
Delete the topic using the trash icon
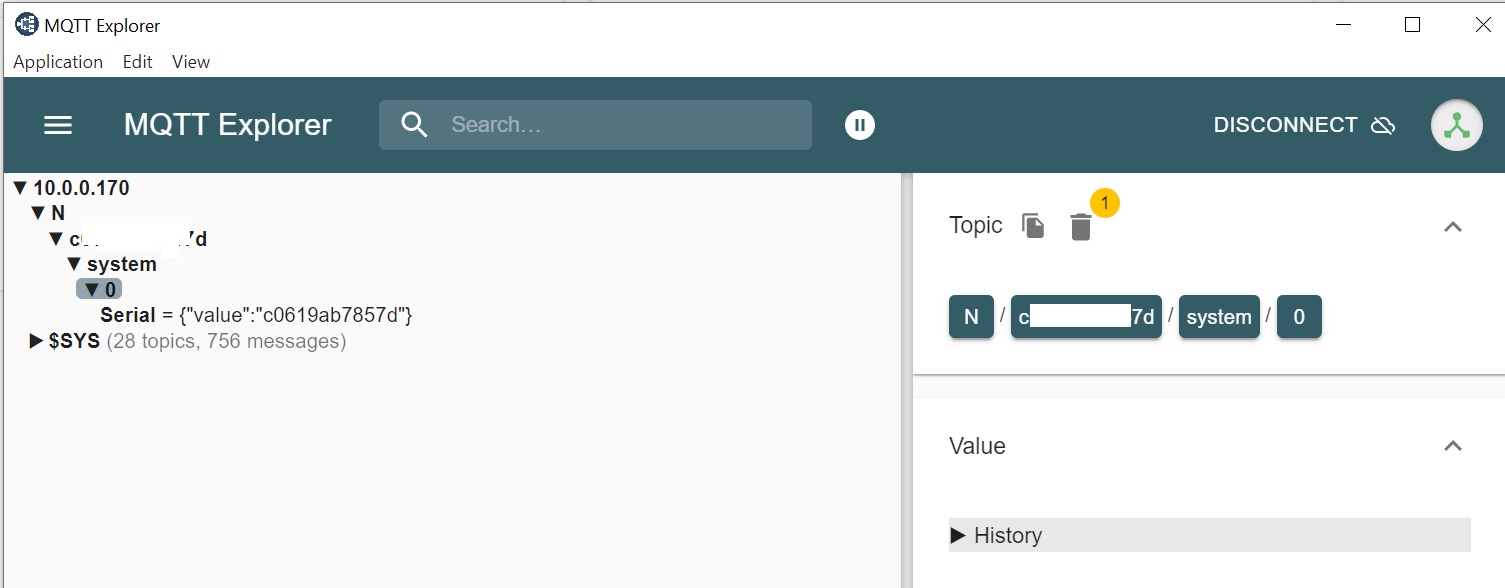pyautogui.click(x=1081, y=227)
